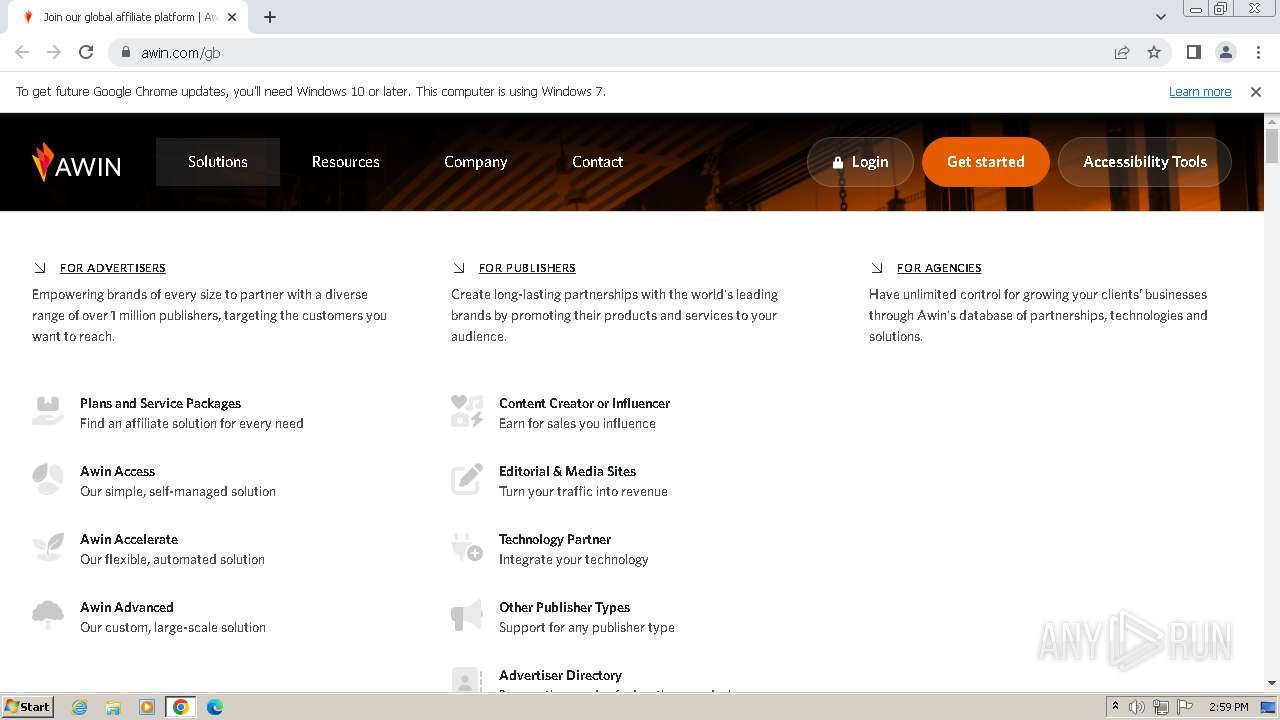
Task: Open the Company menu
Action: point(476,162)
